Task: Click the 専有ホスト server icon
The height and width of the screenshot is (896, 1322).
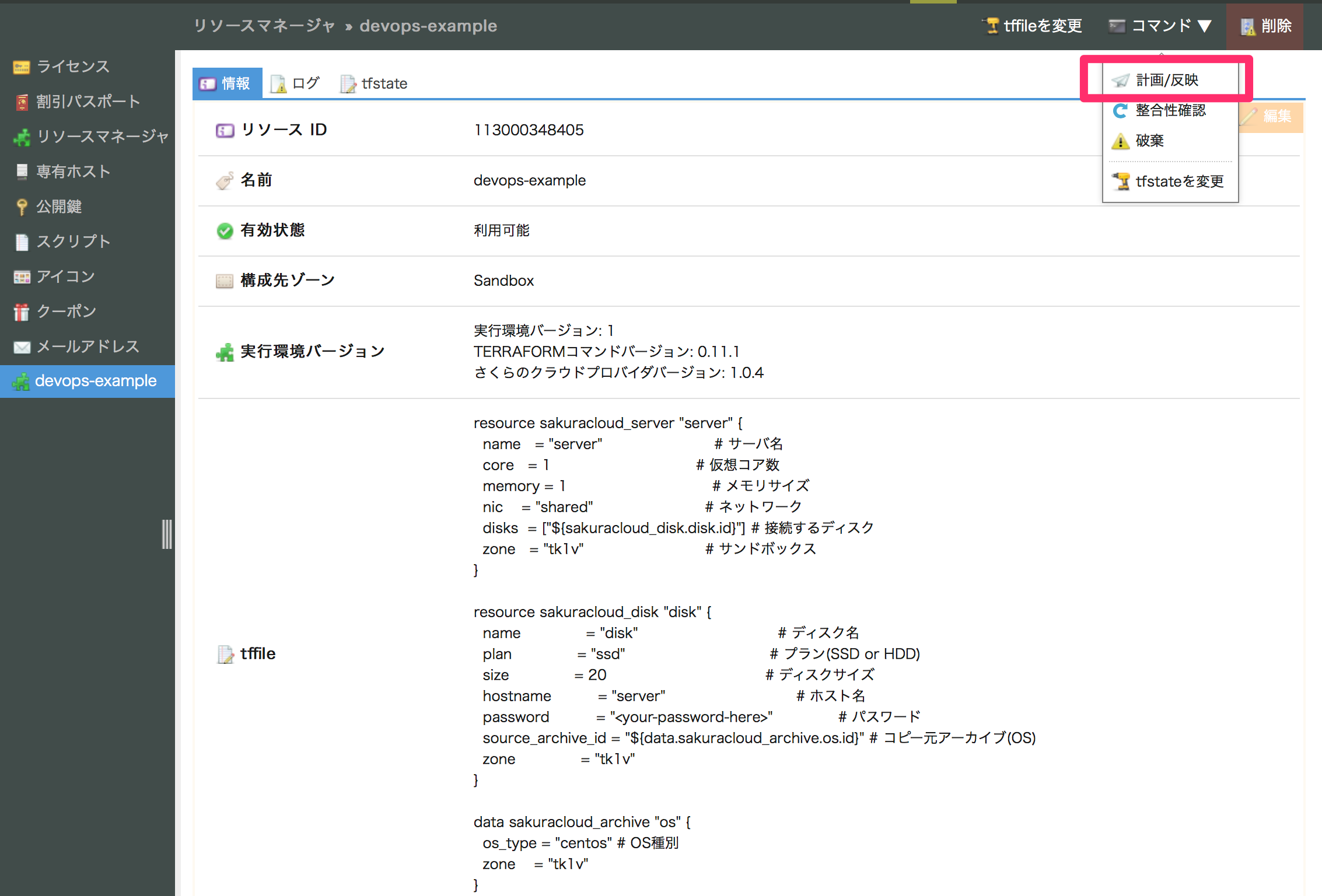Action: [x=22, y=171]
